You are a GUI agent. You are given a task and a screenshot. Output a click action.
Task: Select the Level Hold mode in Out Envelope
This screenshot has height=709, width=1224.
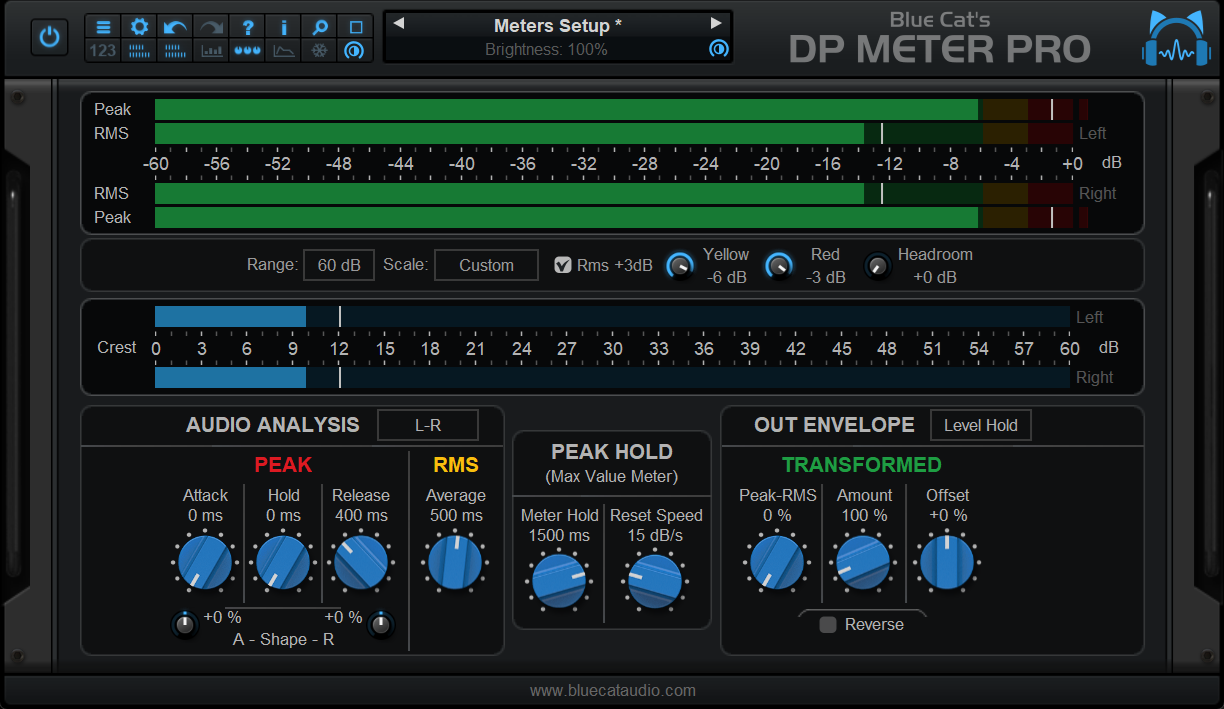980,424
